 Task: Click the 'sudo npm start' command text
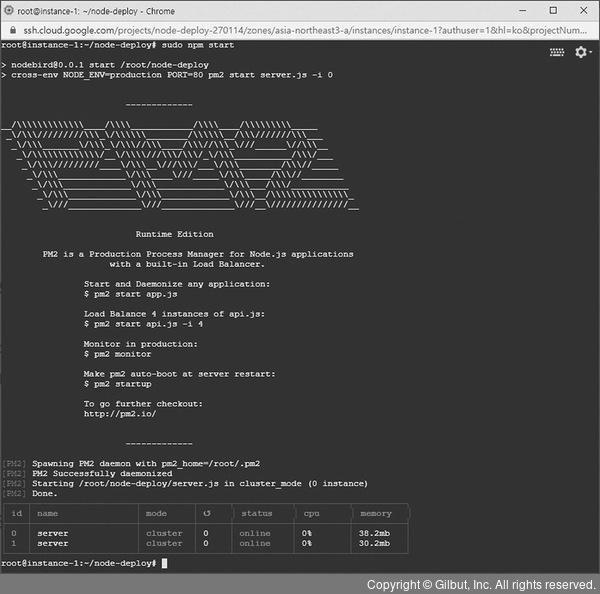click(197, 45)
